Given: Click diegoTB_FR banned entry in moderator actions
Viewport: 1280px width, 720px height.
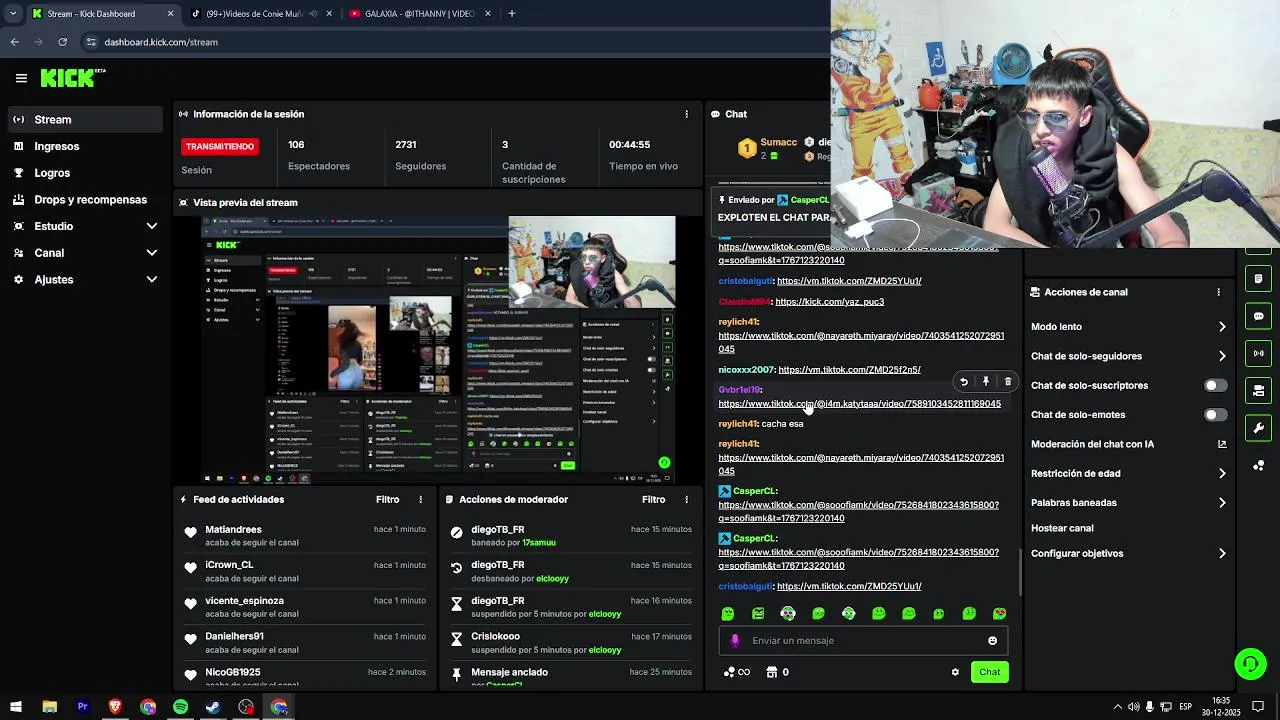Looking at the screenshot, I should (570, 536).
